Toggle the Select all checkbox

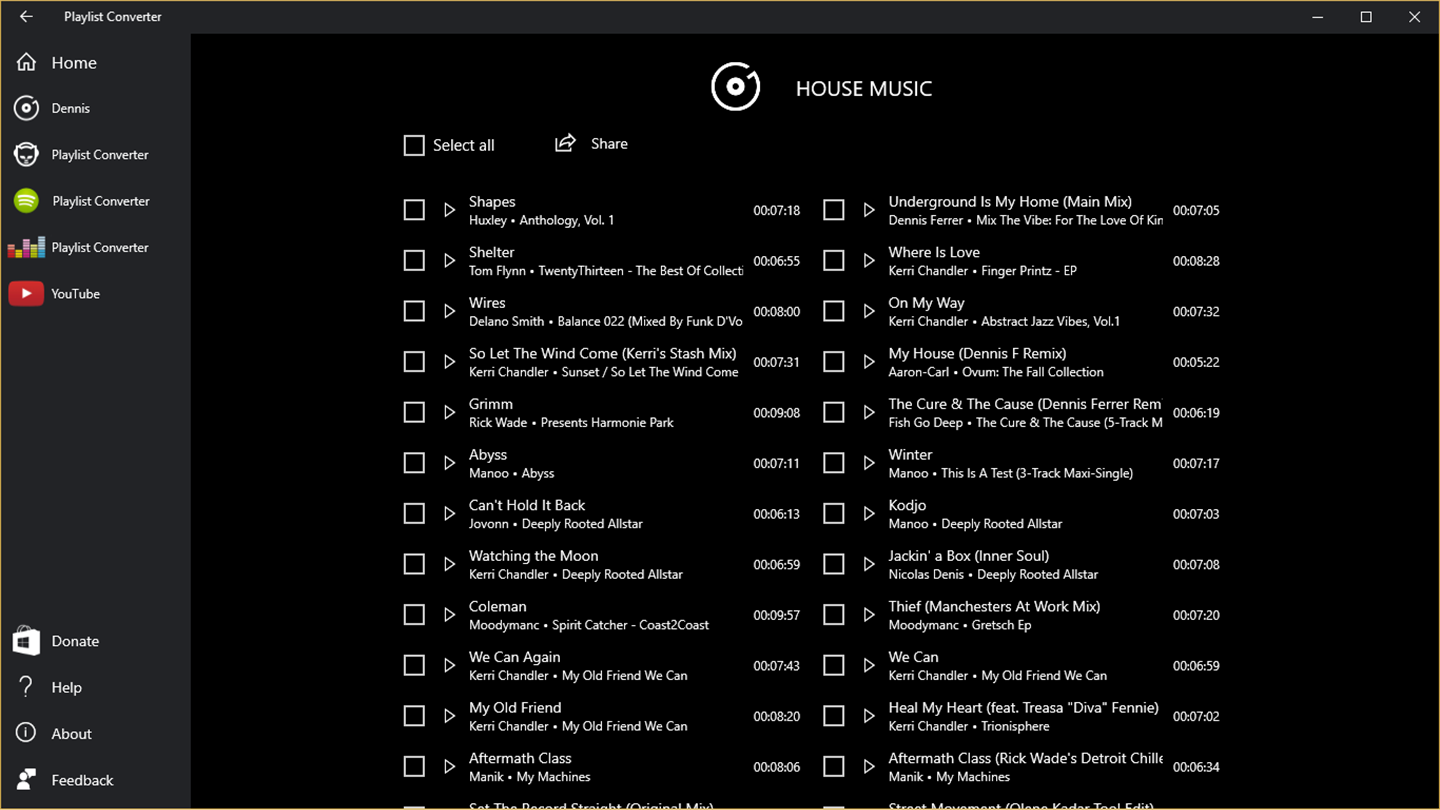click(414, 146)
